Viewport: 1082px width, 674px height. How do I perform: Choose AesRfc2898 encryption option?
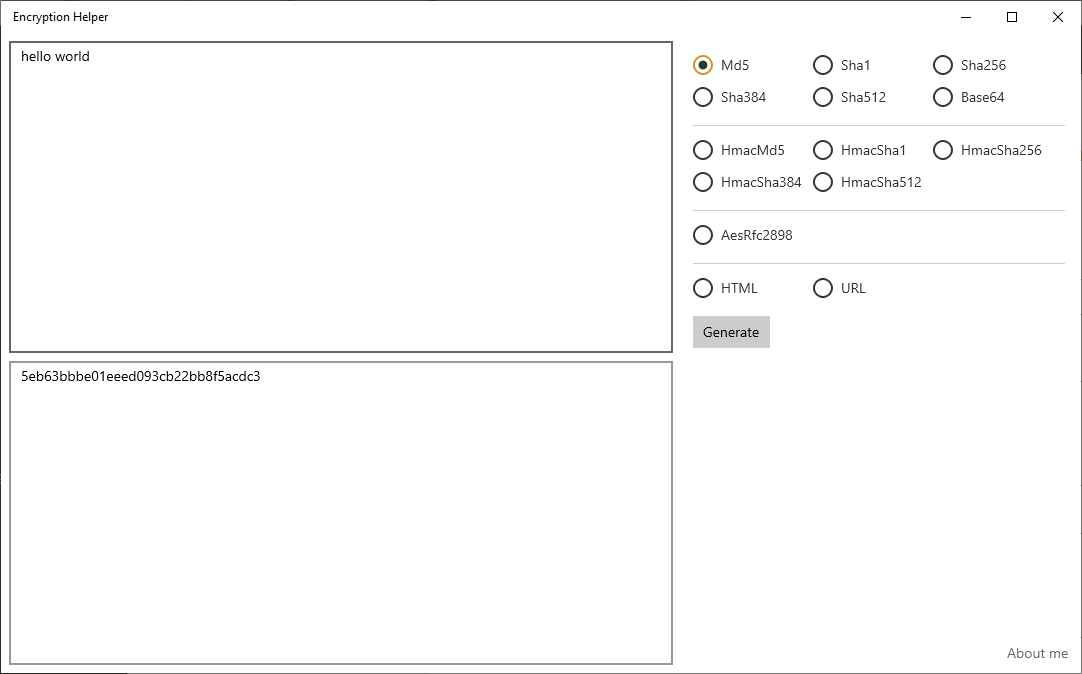[x=703, y=235]
